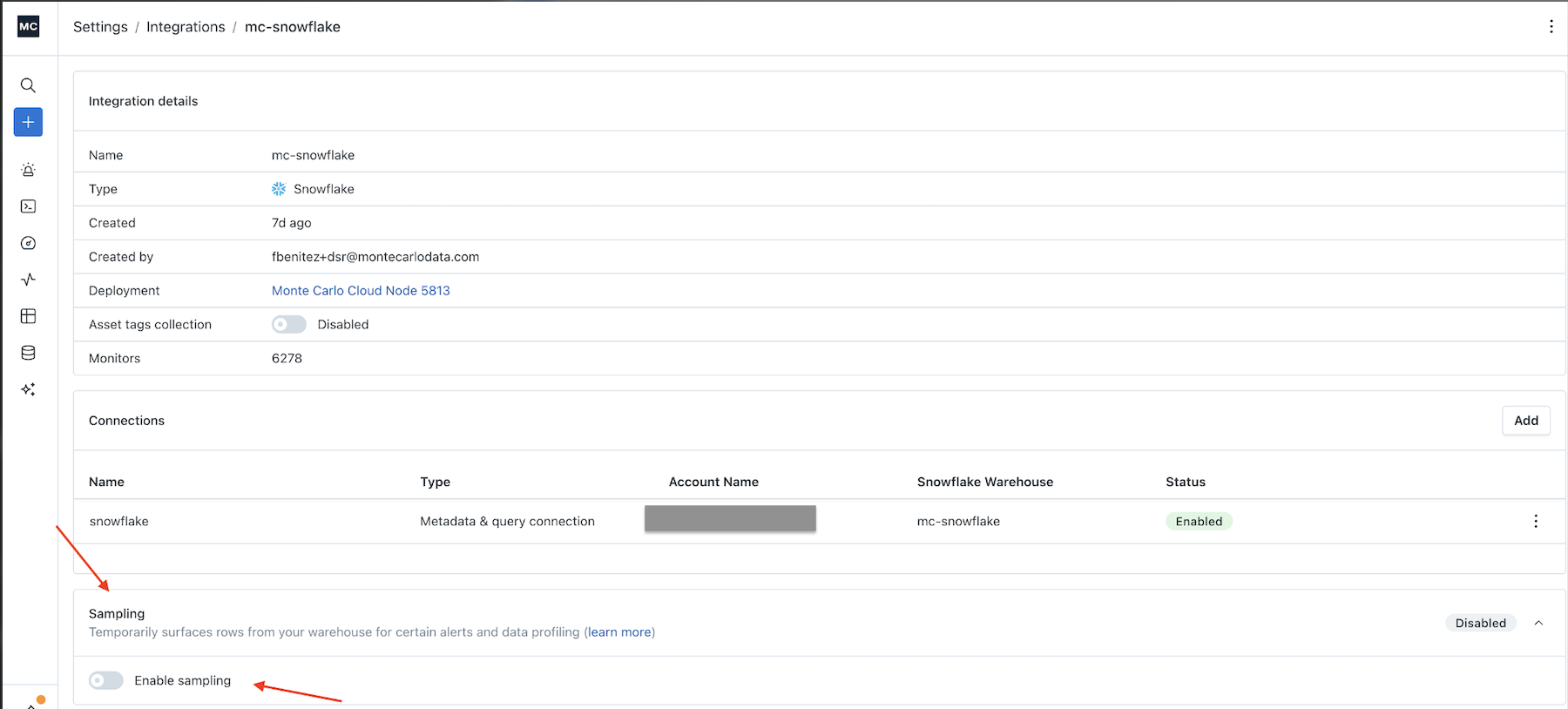
Task: Click the Snowflake type logo icon
Action: click(x=279, y=189)
